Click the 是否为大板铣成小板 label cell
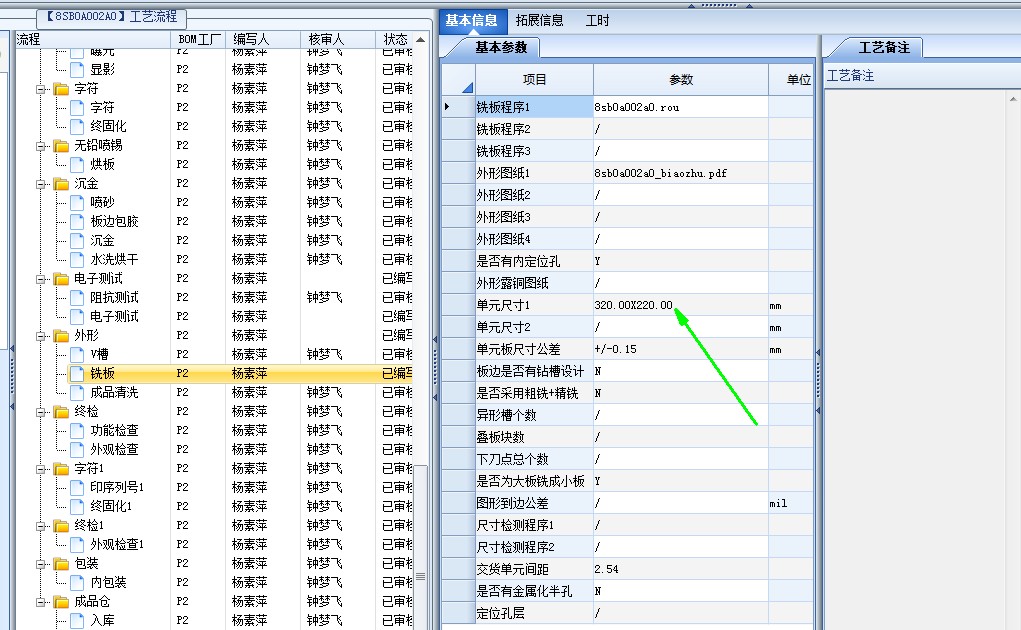This screenshot has height=630, width=1021. tap(534, 482)
